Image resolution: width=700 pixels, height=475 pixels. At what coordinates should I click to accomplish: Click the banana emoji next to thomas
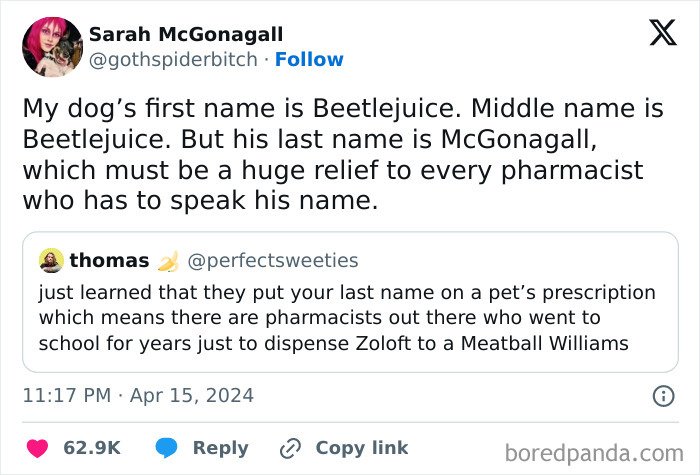(169, 261)
